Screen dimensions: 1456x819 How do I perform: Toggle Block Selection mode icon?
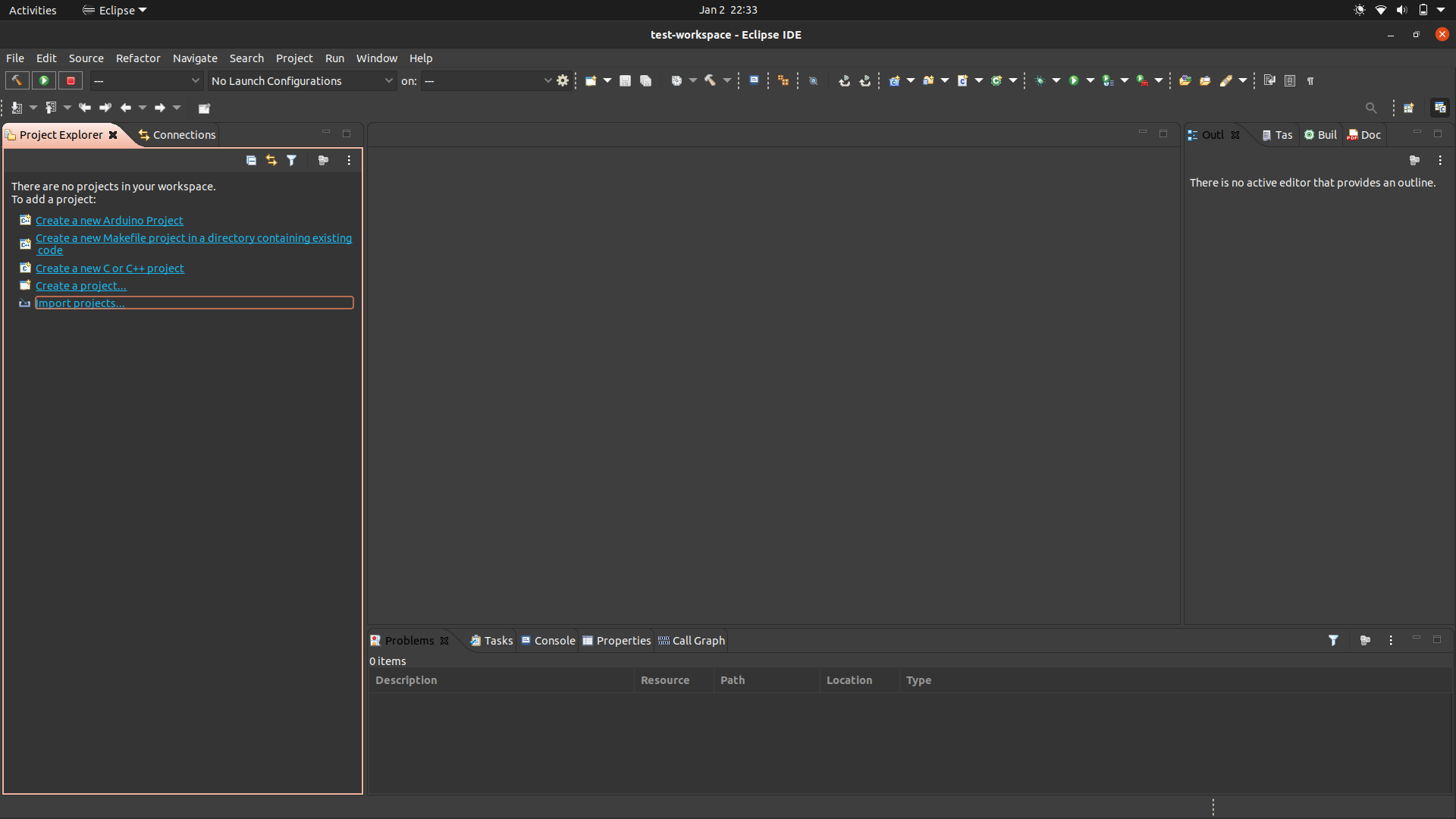pos(1290,80)
